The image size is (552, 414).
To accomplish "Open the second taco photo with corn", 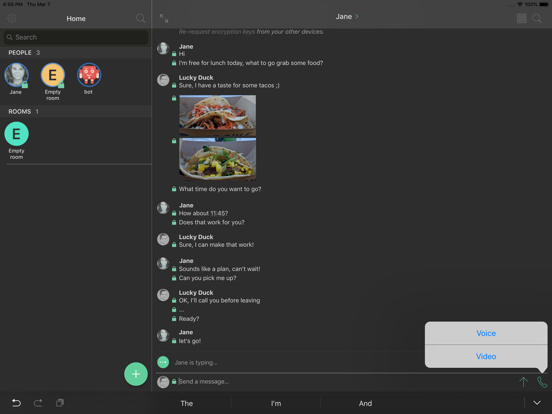I will tap(218, 159).
